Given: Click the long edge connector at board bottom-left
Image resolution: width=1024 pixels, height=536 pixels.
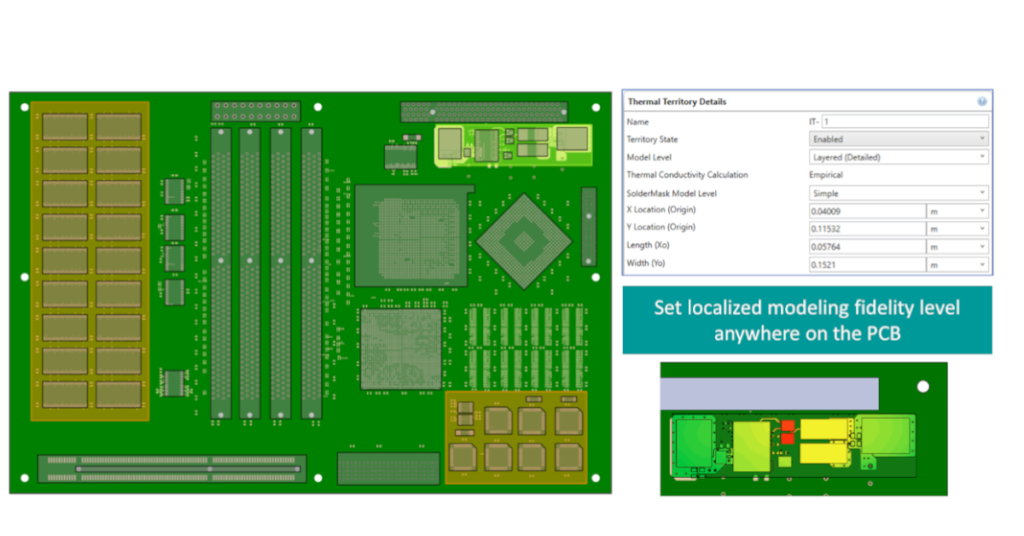Looking at the screenshot, I should click(x=172, y=466).
